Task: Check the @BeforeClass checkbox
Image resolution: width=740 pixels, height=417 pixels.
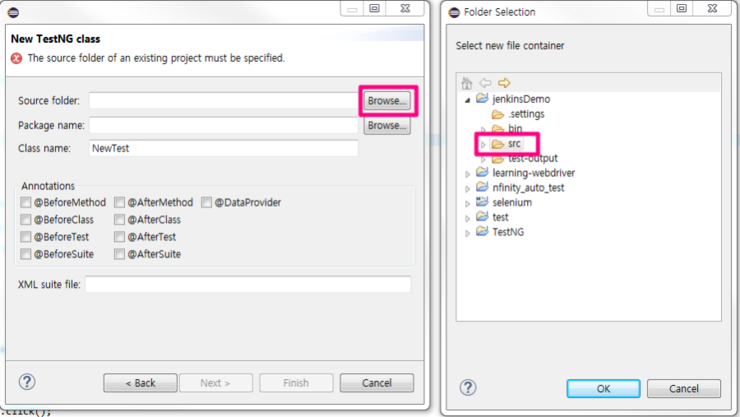Action: [25, 219]
